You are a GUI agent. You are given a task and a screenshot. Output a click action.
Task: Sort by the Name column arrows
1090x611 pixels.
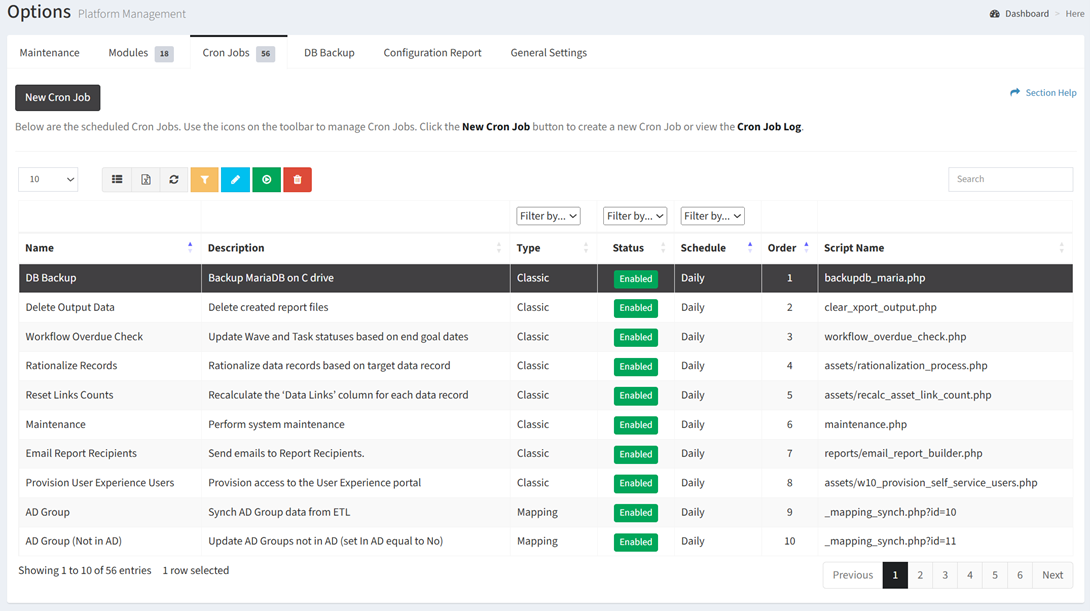click(190, 247)
